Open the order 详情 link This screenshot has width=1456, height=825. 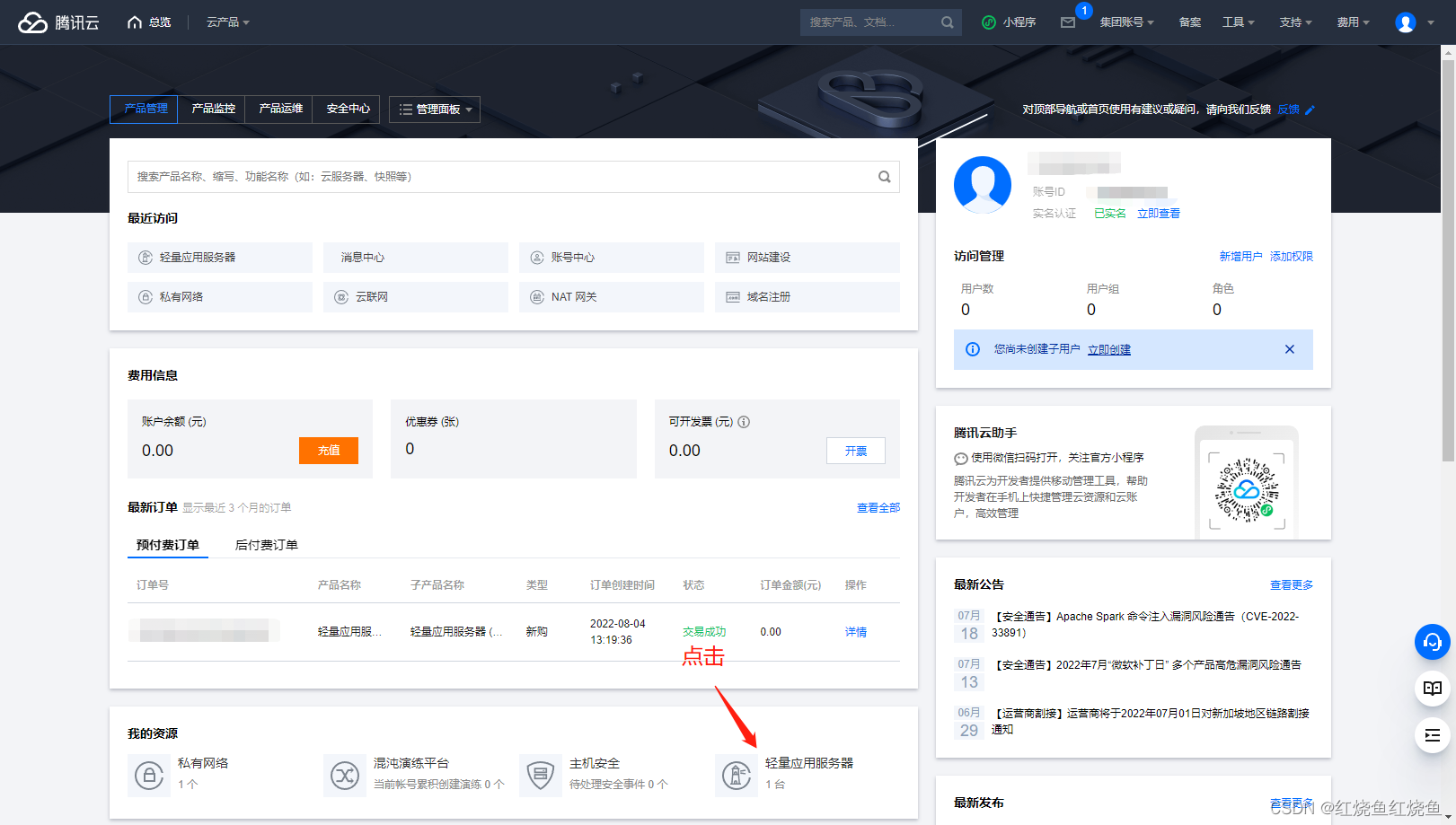click(x=856, y=632)
